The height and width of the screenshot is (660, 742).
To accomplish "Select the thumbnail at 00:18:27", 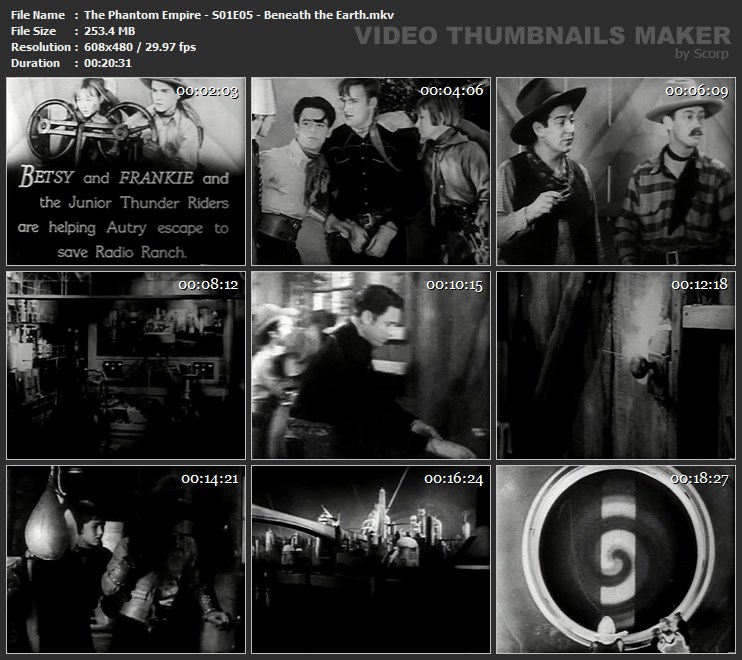I will pyautogui.click(x=616, y=559).
